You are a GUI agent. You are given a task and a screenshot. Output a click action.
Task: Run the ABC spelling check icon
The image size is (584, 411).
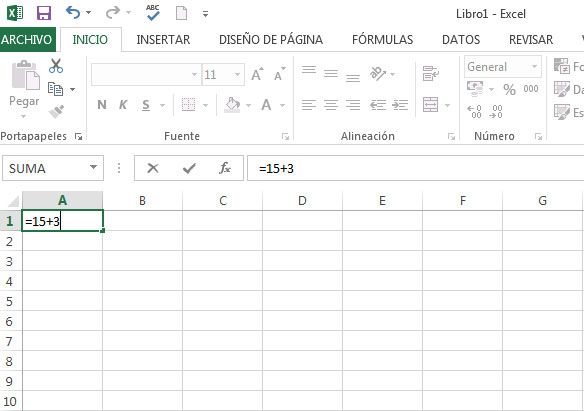153,13
